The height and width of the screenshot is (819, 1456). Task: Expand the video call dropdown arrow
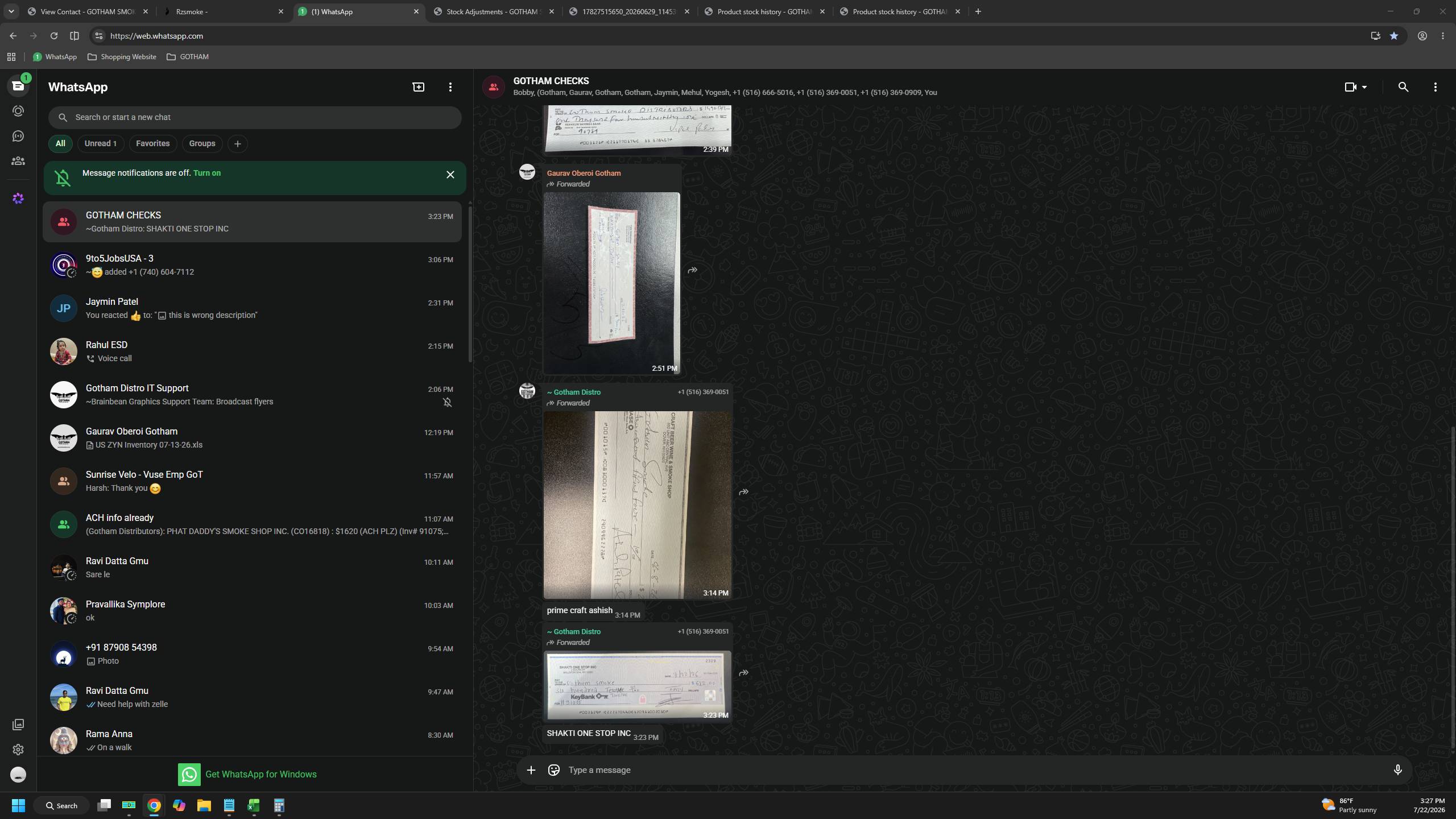(1364, 87)
